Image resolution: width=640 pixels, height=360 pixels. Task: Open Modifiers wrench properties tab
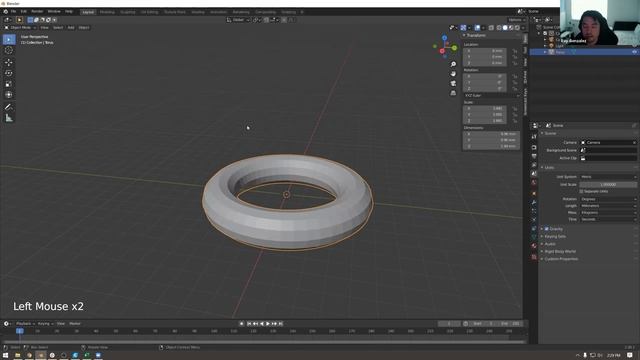(534, 202)
